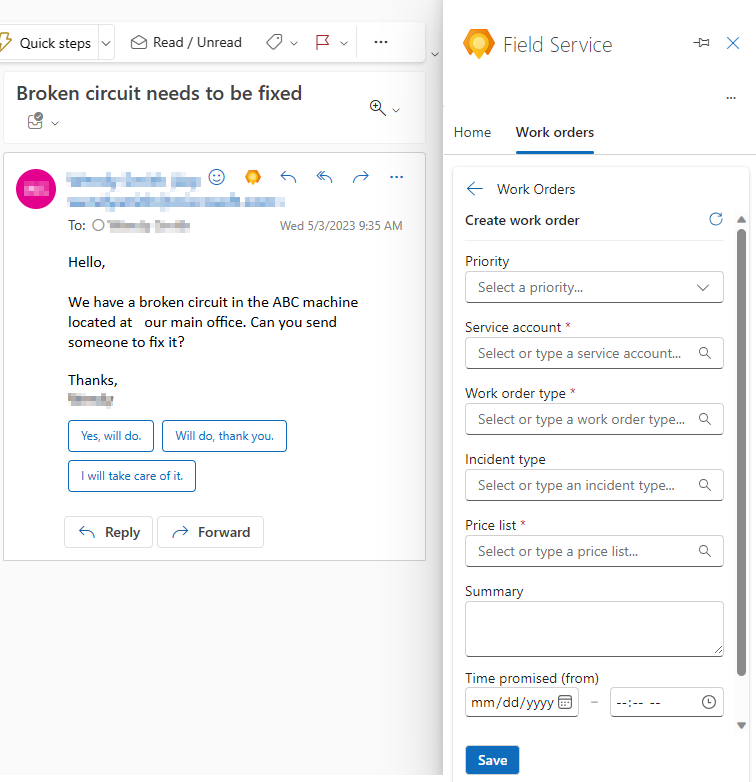Toggle Read / Unread for this message

(x=186, y=42)
